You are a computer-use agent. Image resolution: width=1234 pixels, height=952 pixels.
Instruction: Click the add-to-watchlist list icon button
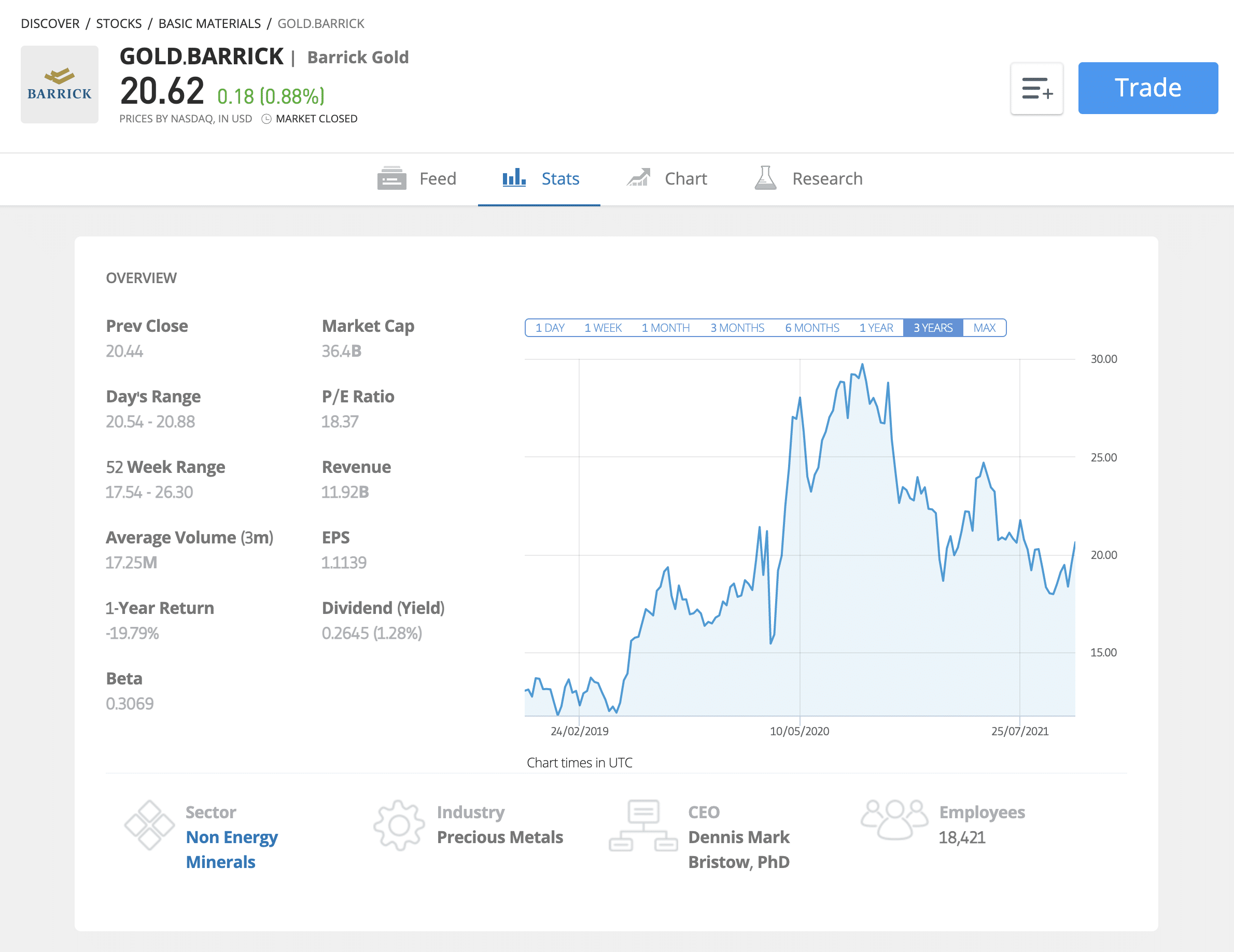(x=1036, y=88)
